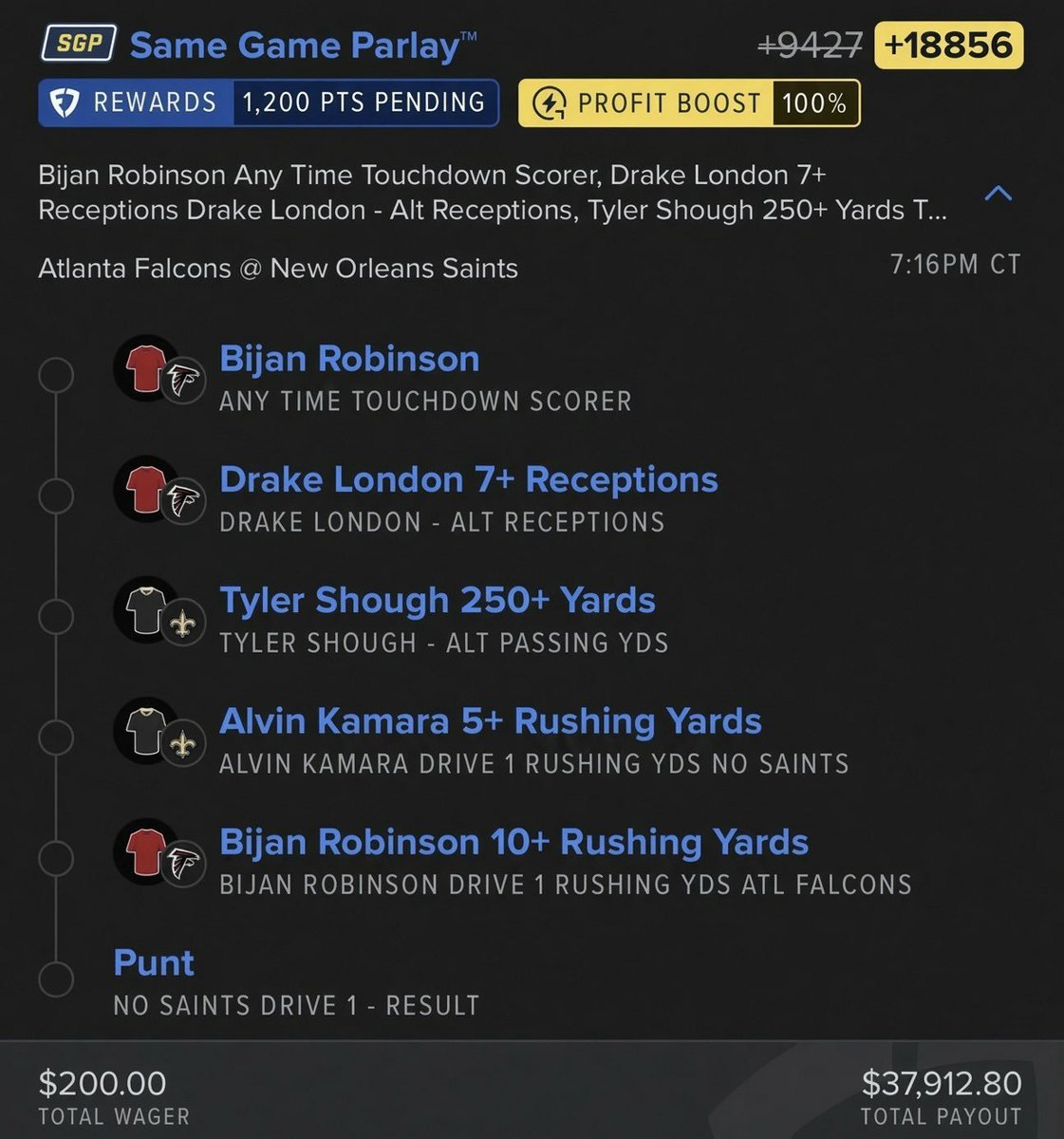Open the Tyler Shough 250+ Yards selection
The height and width of the screenshot is (1139, 1064).
pos(438,600)
